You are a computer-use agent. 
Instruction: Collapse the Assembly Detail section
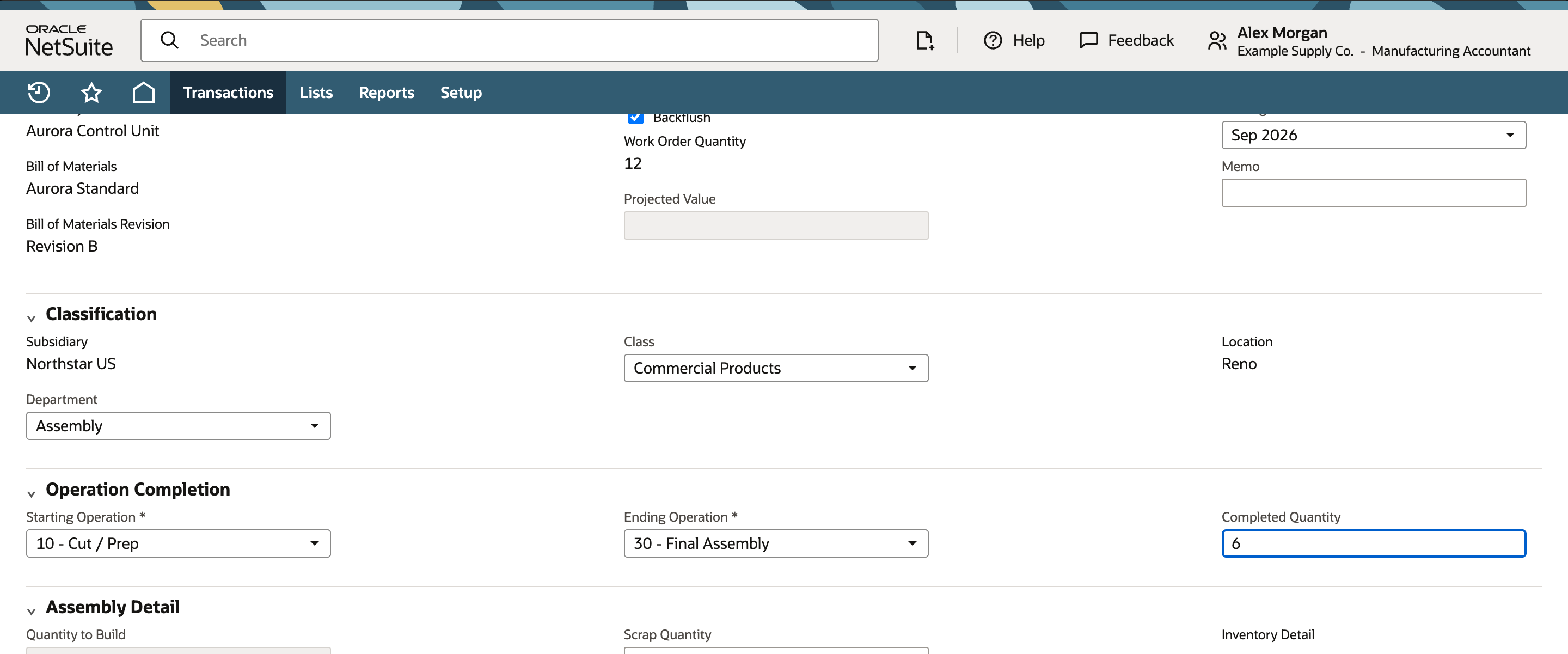click(32, 611)
